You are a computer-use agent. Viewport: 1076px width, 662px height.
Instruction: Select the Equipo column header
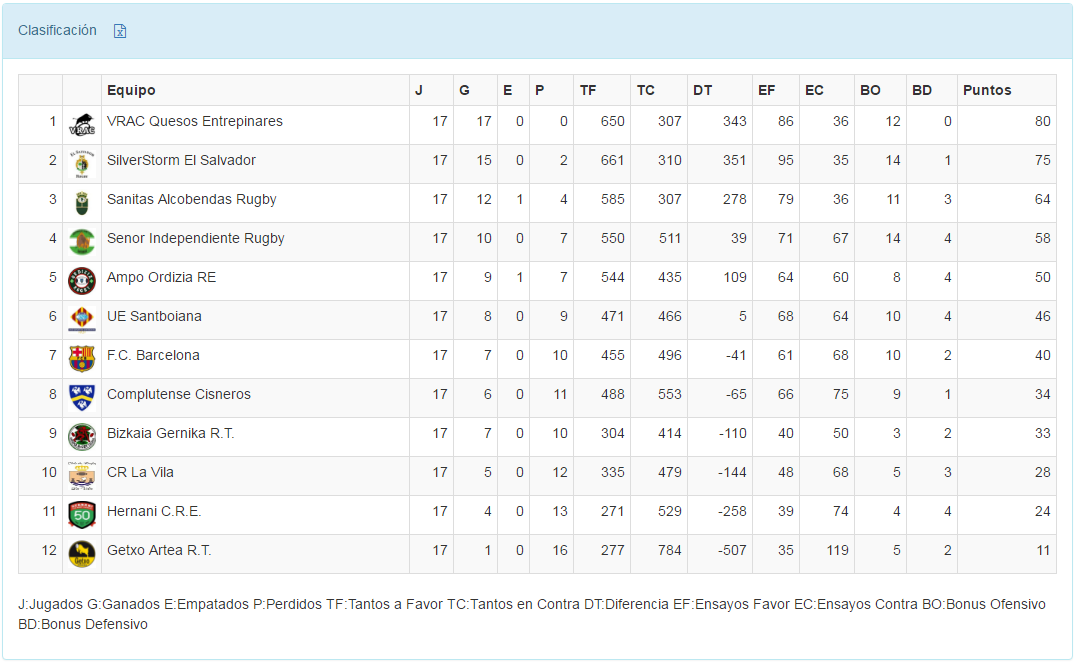click(131, 90)
